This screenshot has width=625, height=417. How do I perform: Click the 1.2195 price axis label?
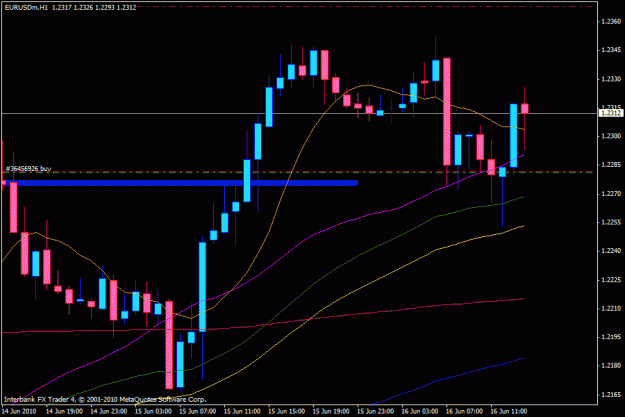[611, 337]
